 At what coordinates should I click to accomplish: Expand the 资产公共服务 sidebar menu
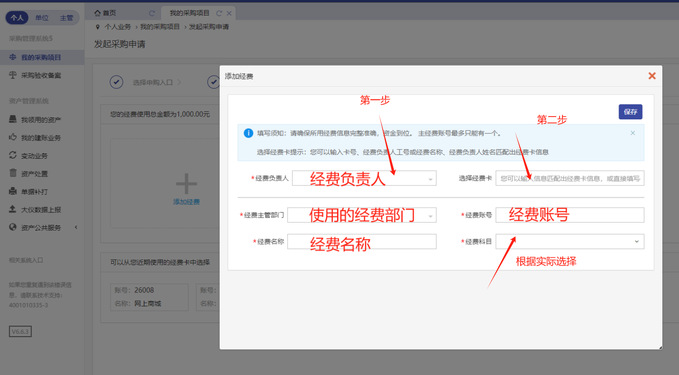[42, 227]
